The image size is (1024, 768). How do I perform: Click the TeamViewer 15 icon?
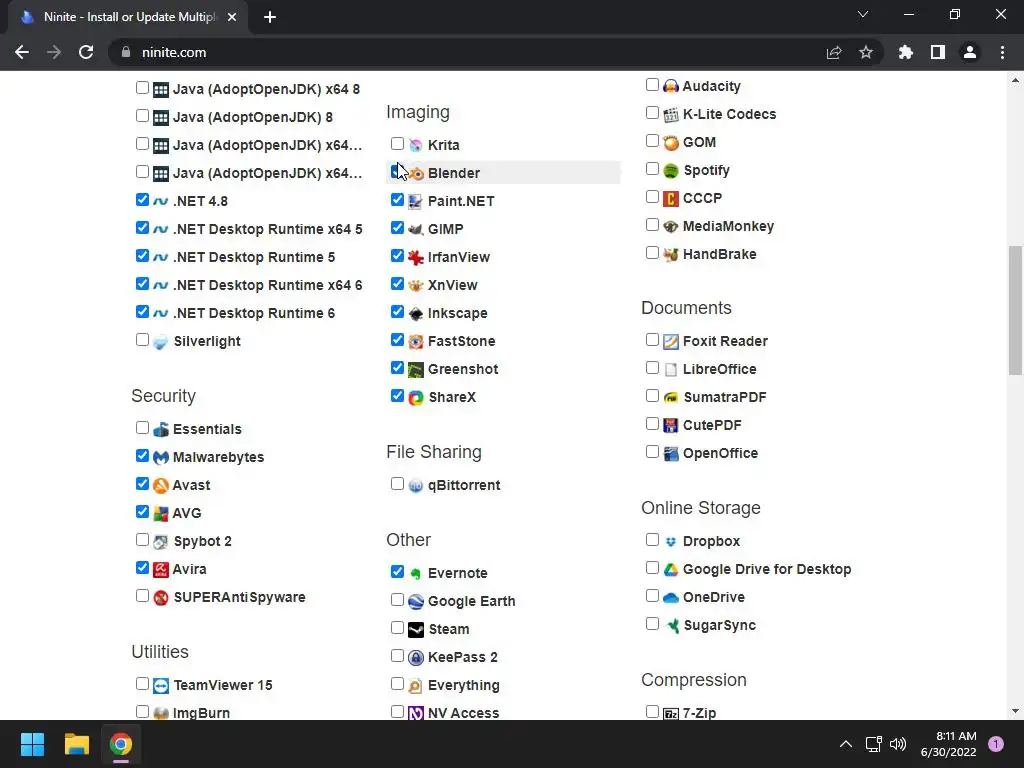tap(161, 686)
